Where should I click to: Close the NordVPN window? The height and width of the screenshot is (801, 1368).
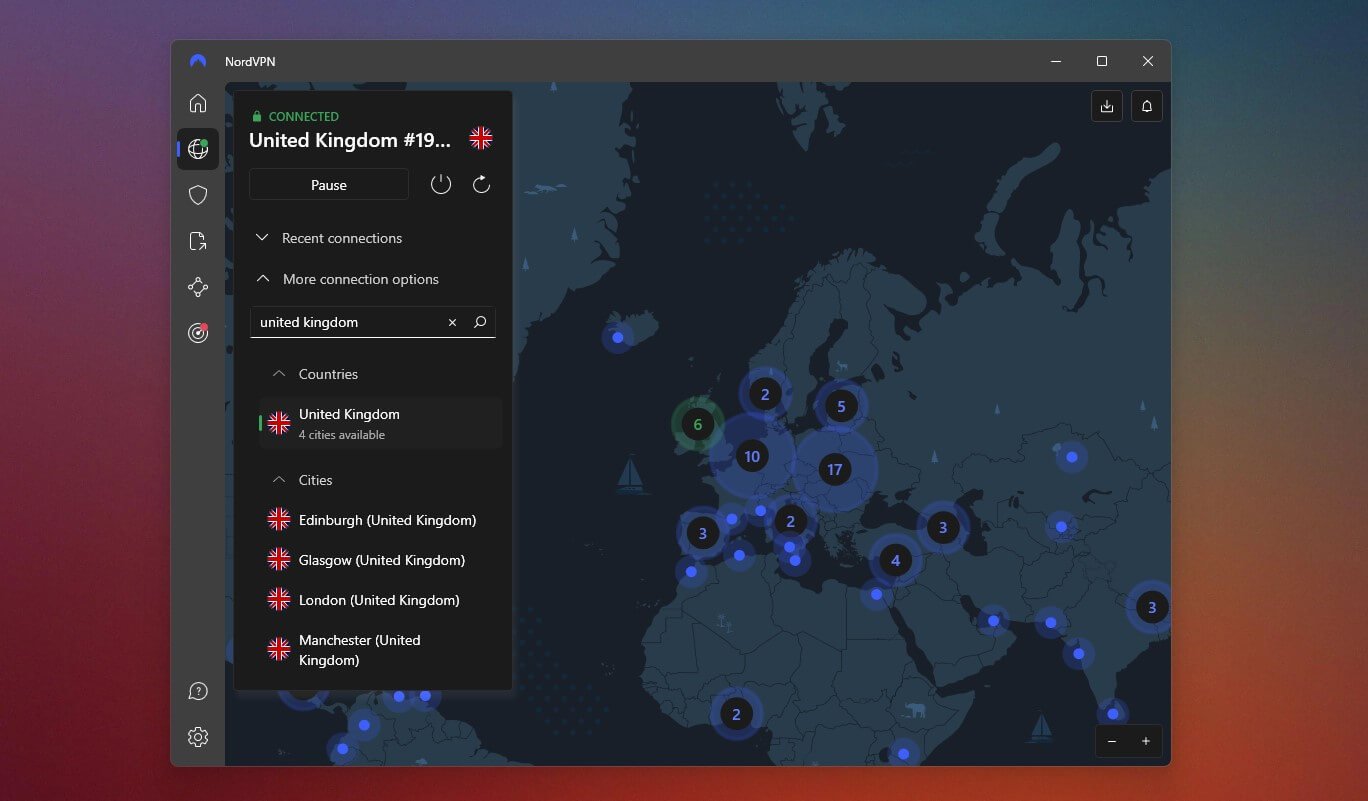point(1148,61)
